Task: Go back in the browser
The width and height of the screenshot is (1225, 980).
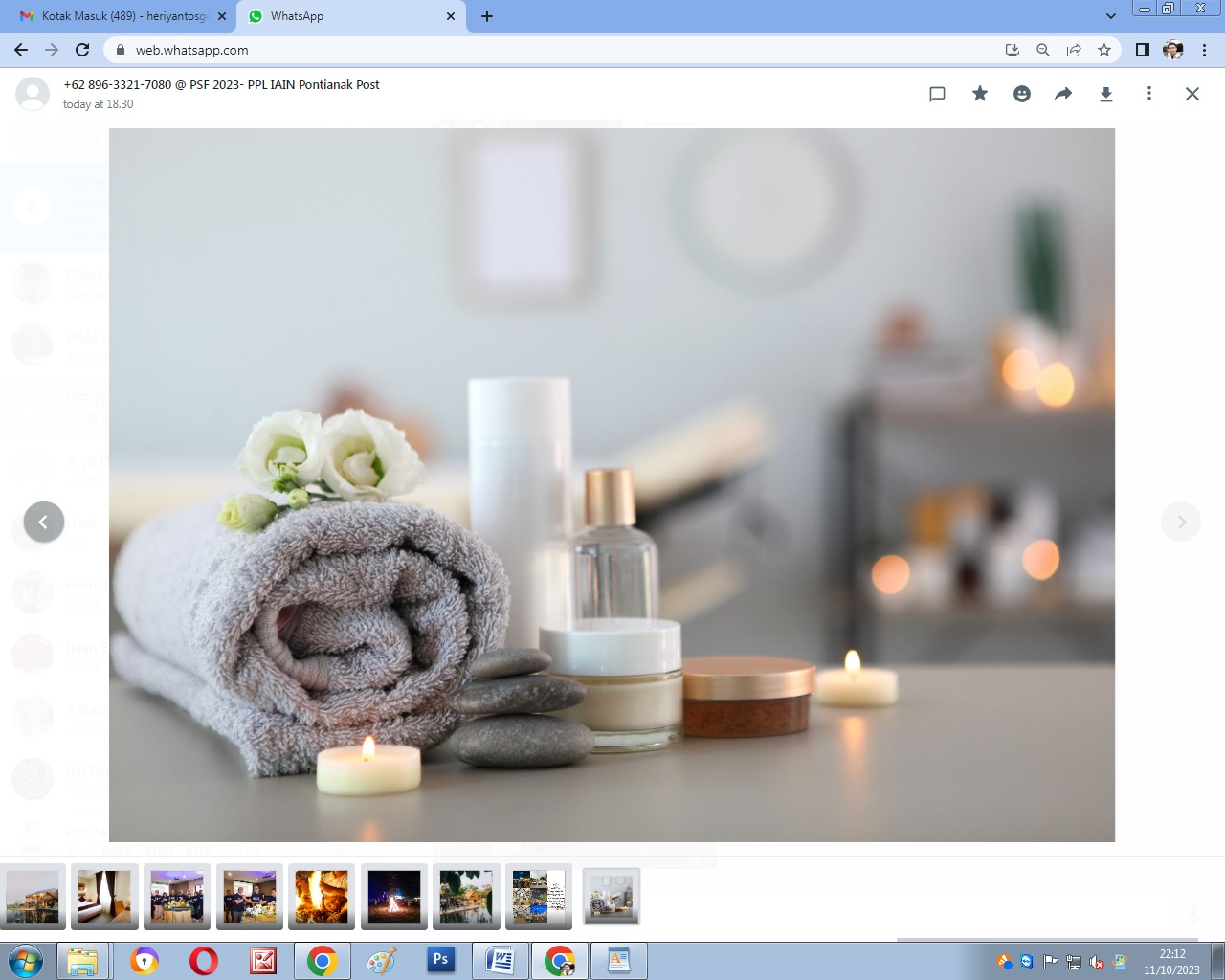Action: coord(21,50)
